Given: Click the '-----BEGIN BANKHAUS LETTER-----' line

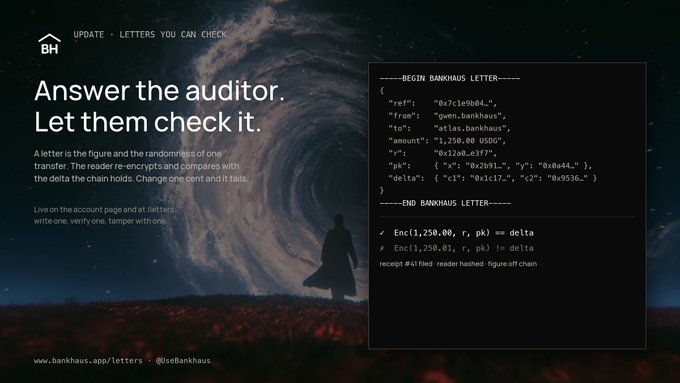Looking at the screenshot, I should click(450, 79).
